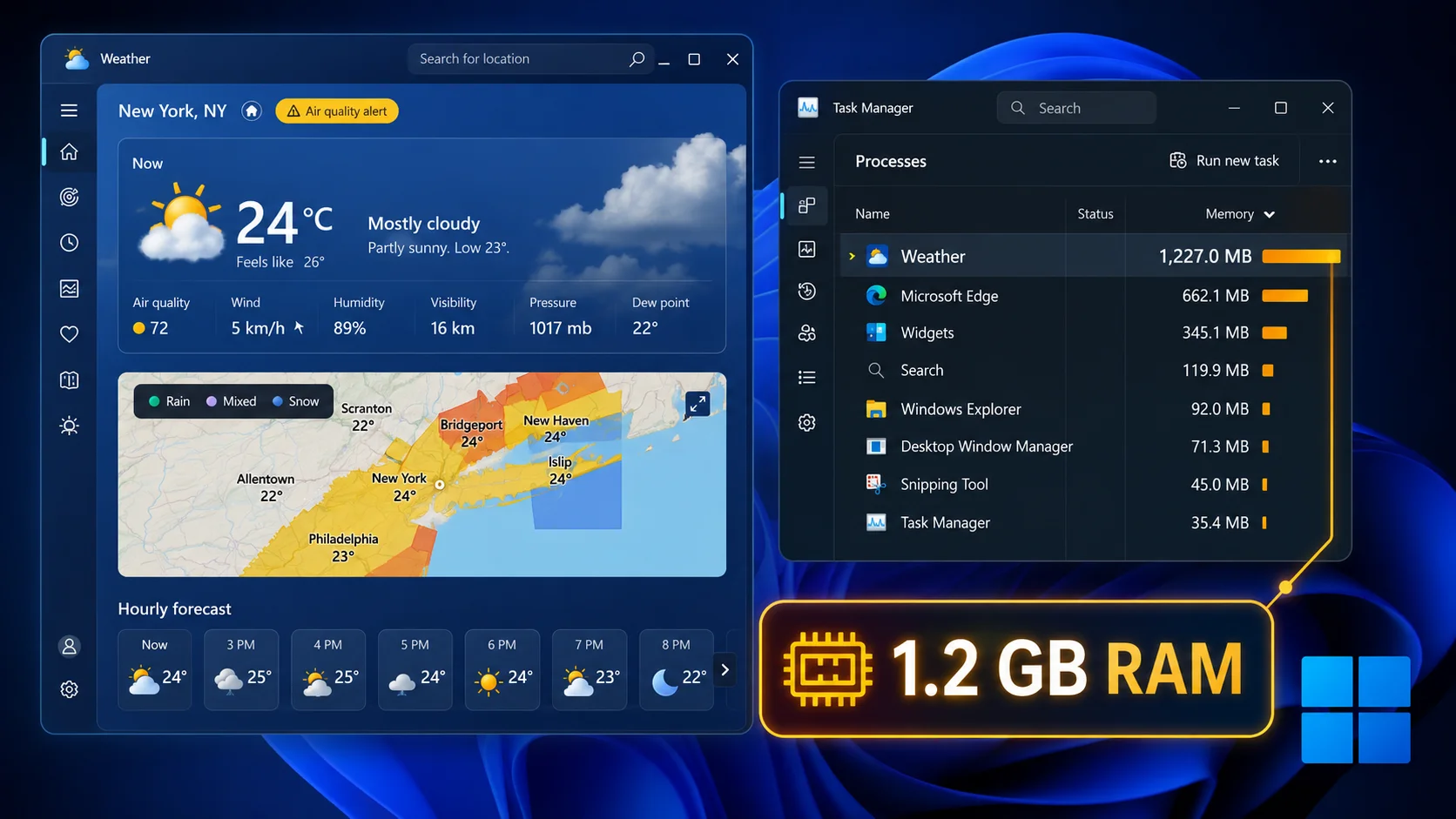
Task: Select the Windows Explorer process name
Action: (961, 409)
